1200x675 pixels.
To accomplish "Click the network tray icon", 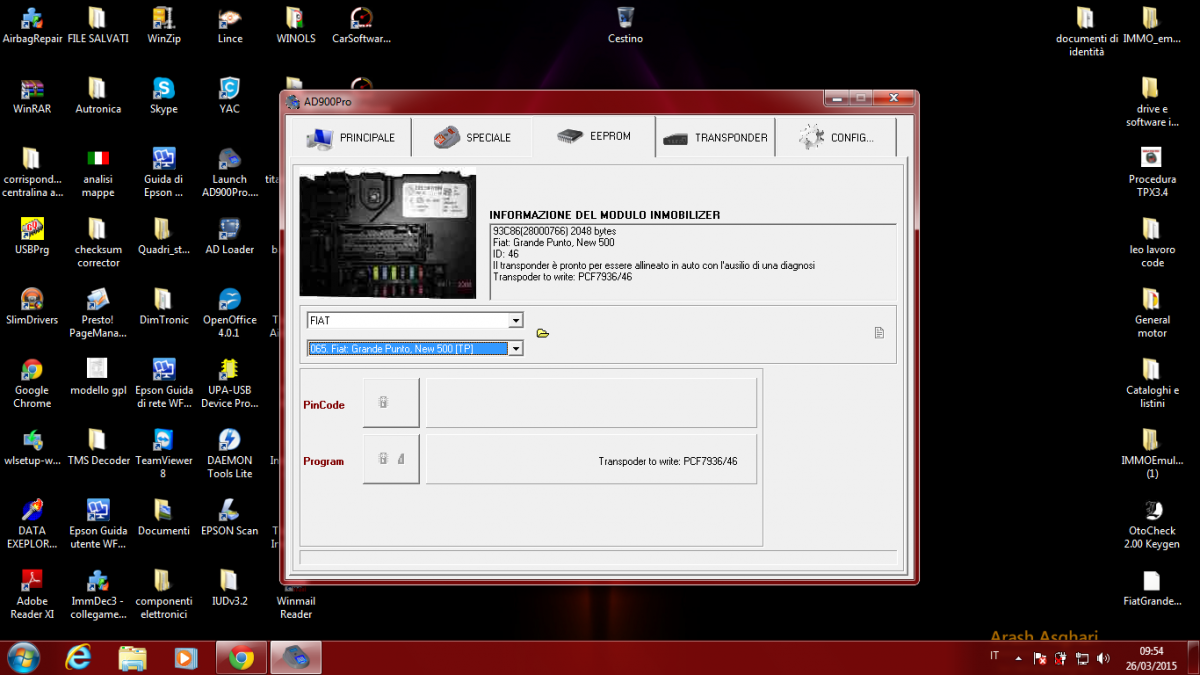I will point(1082,658).
